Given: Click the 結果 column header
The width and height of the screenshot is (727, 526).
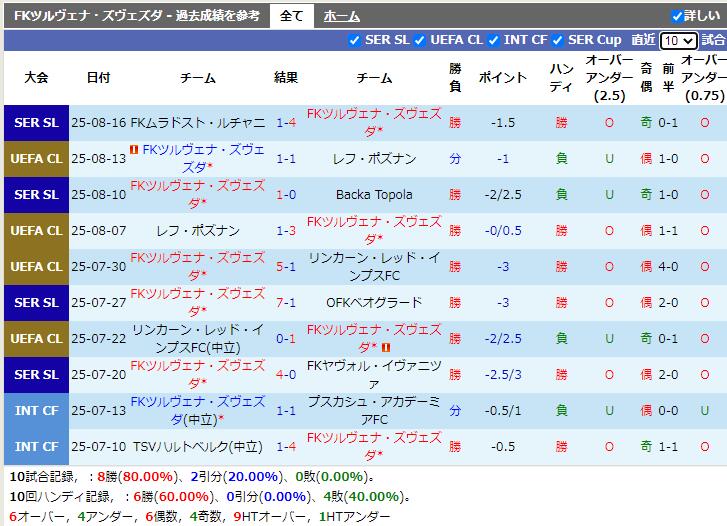Looking at the screenshot, I should 286,77.
